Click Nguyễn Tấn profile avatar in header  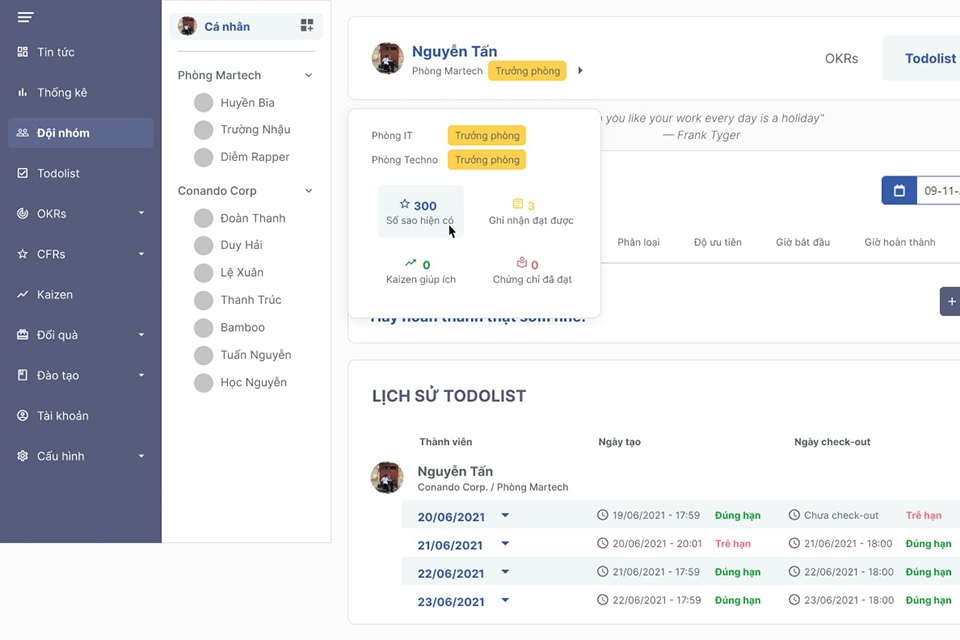[388, 58]
